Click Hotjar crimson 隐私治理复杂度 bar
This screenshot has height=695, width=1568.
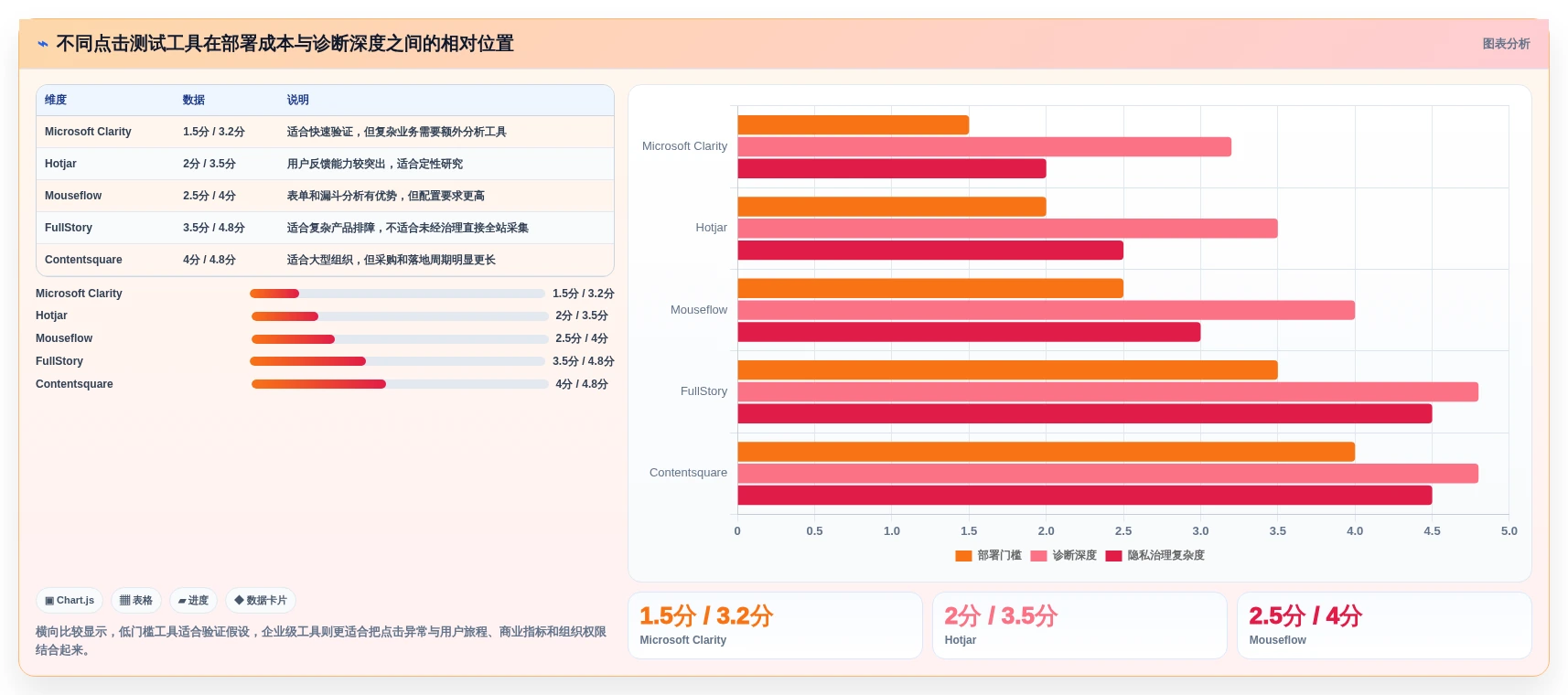[930, 251]
